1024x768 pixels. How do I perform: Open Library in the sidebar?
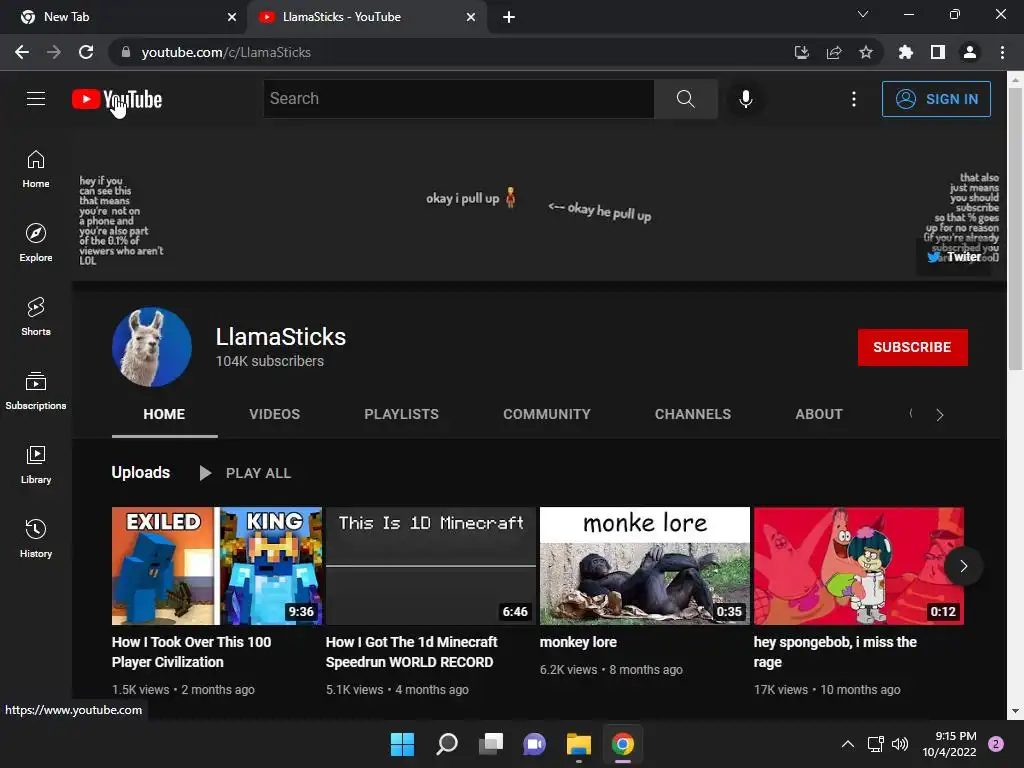click(36, 464)
